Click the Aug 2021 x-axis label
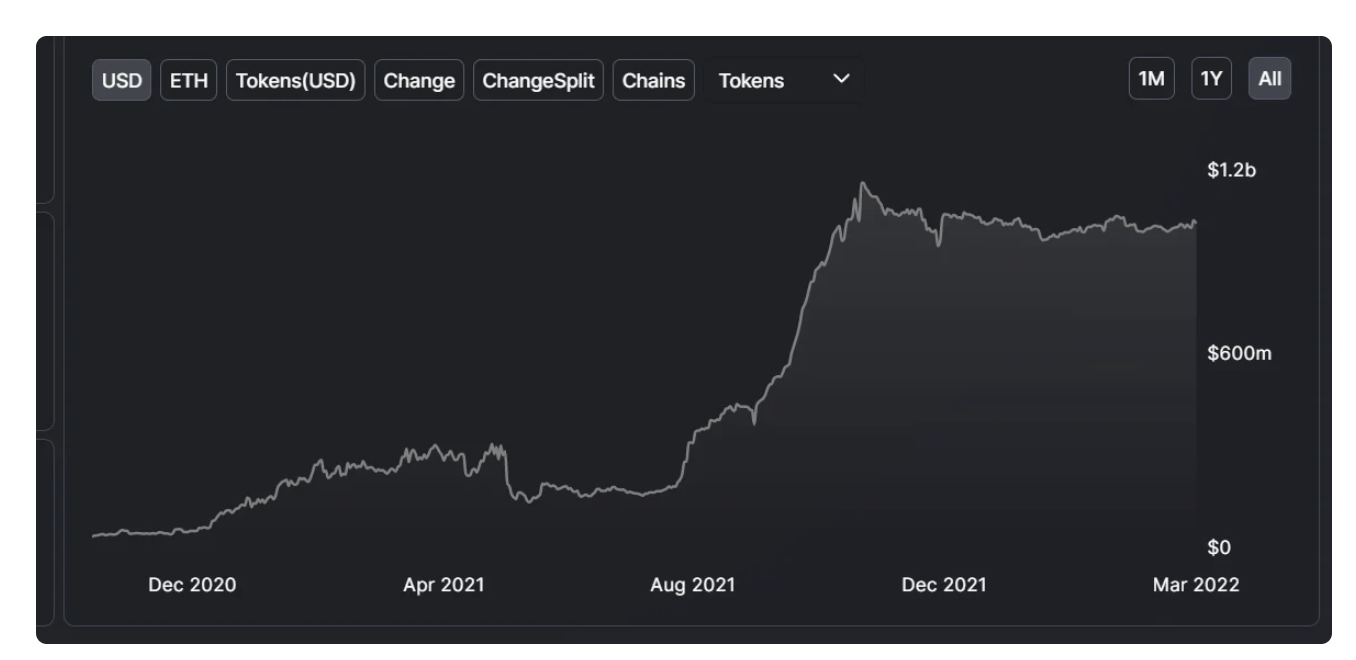The height and width of the screenshot is (660, 1356). [x=692, y=585]
